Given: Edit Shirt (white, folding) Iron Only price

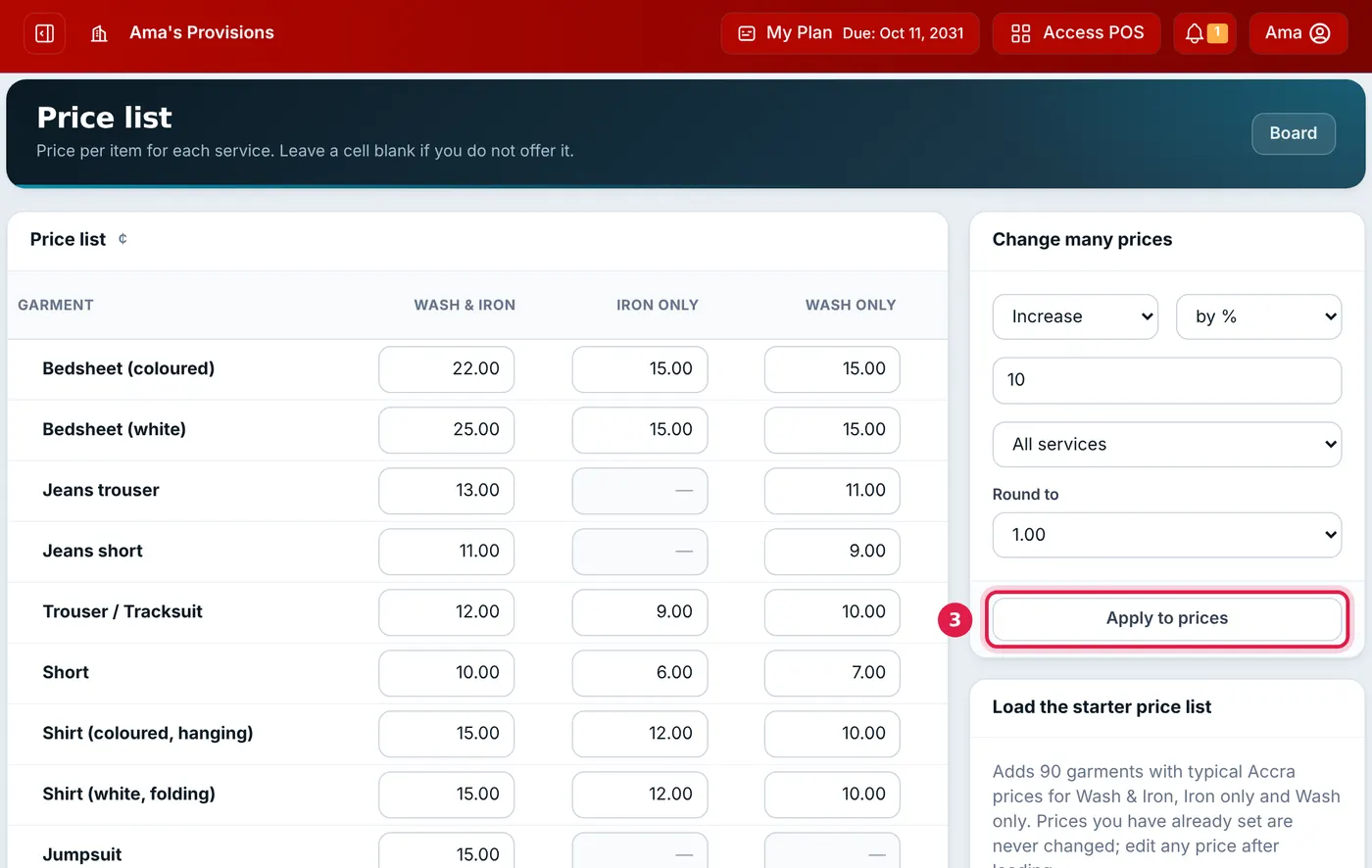Looking at the screenshot, I should point(640,795).
